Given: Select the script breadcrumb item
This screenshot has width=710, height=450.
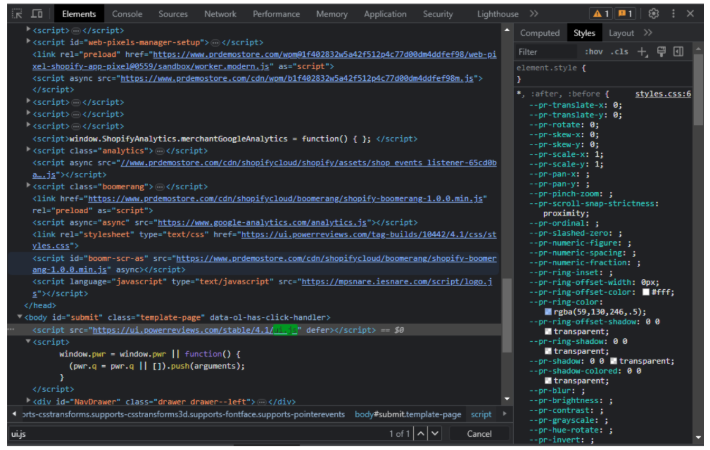Looking at the screenshot, I should coord(481,414).
